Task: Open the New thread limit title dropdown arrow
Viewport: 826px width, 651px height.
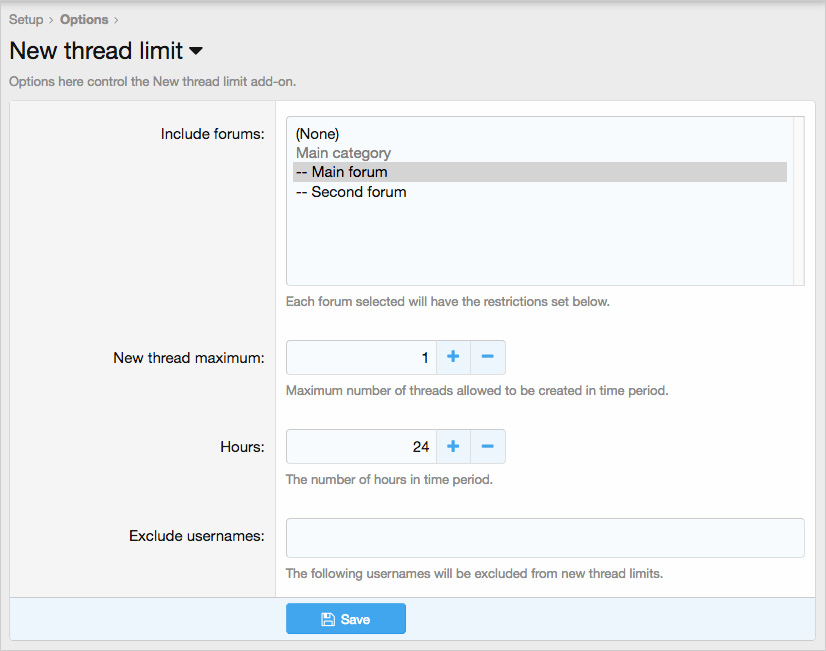Action: [196, 51]
